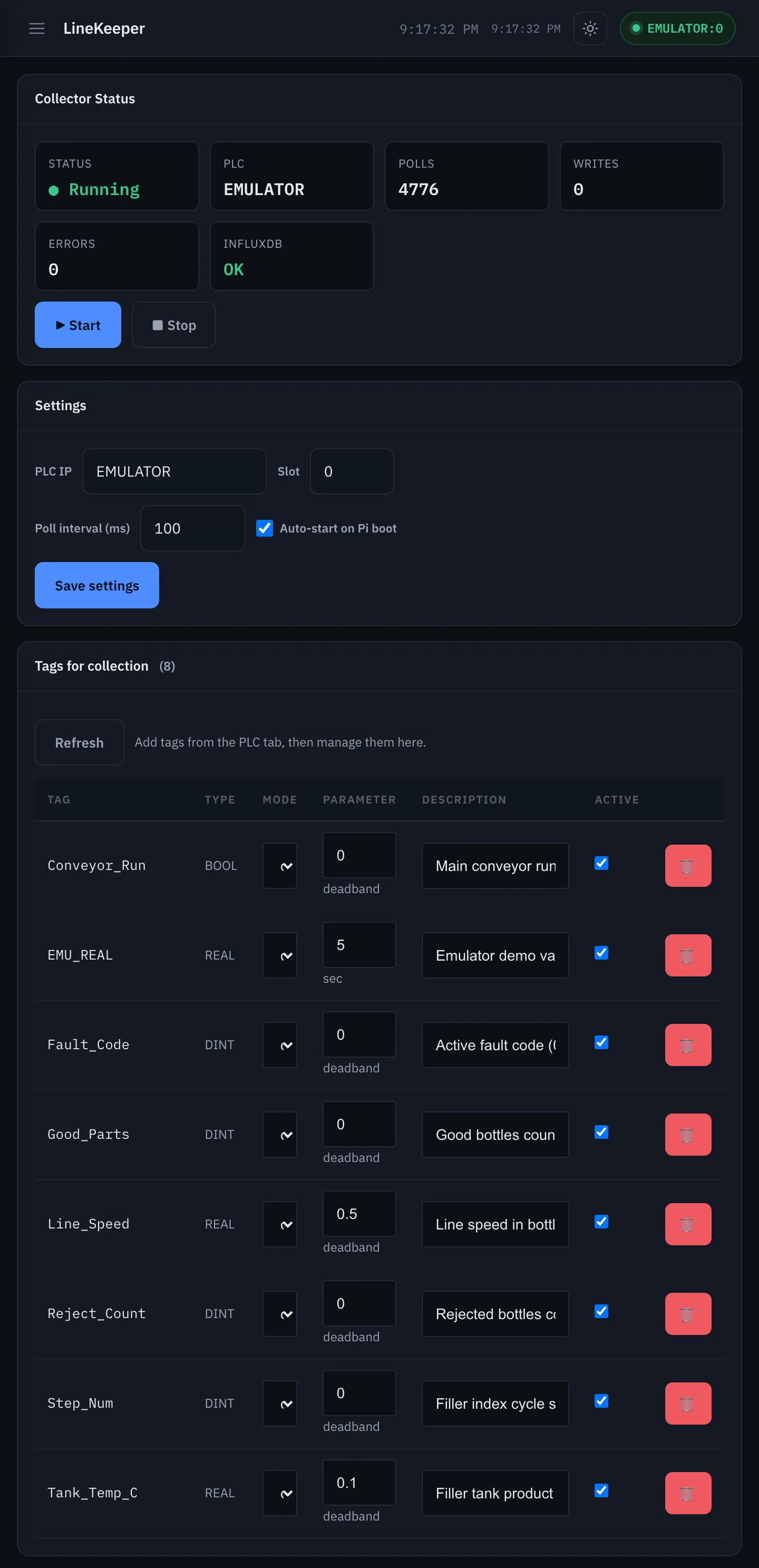The width and height of the screenshot is (759, 1568).
Task: Click the Slot input field
Action: pyautogui.click(x=352, y=471)
